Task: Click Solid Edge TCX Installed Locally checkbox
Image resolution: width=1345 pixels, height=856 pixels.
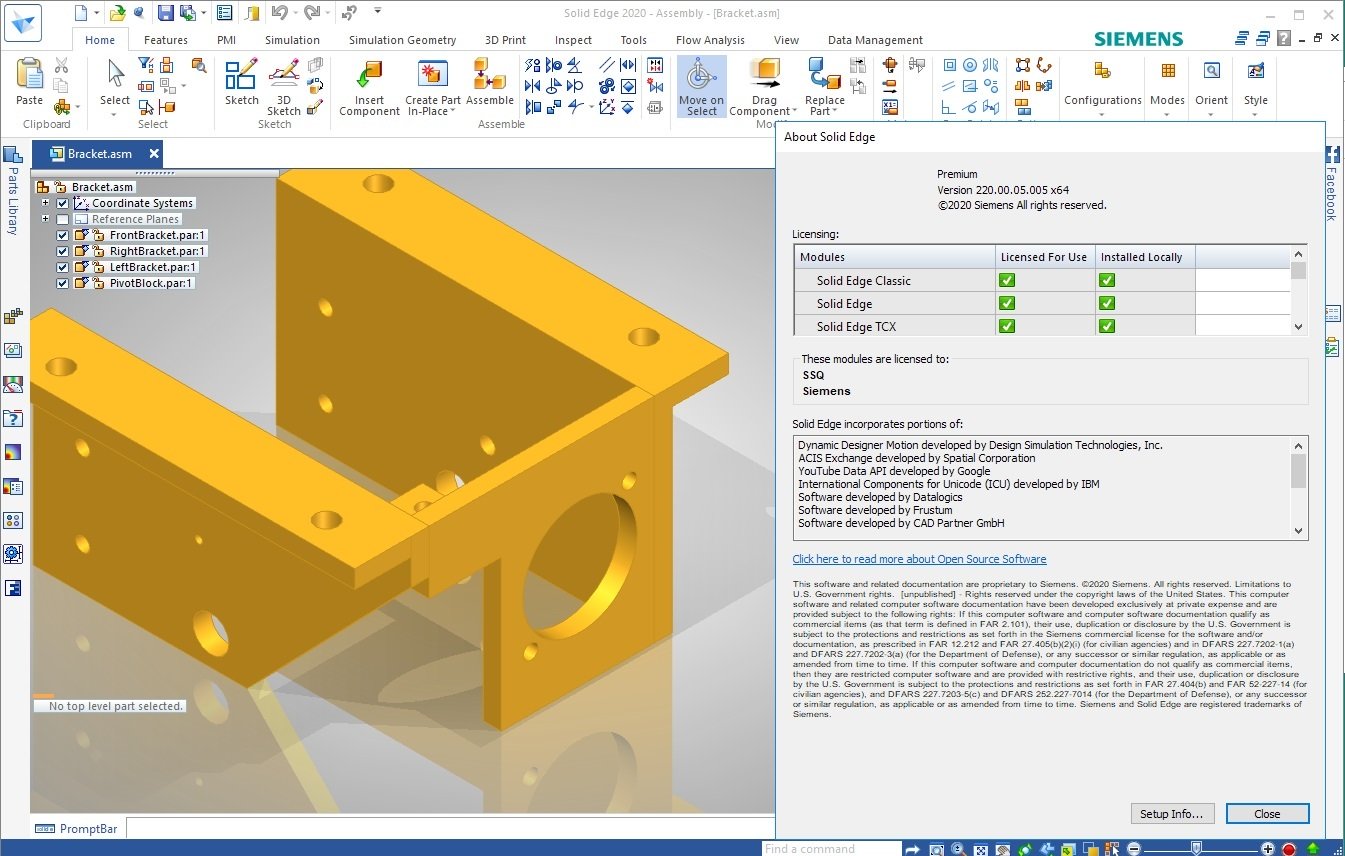Action: tap(1107, 326)
